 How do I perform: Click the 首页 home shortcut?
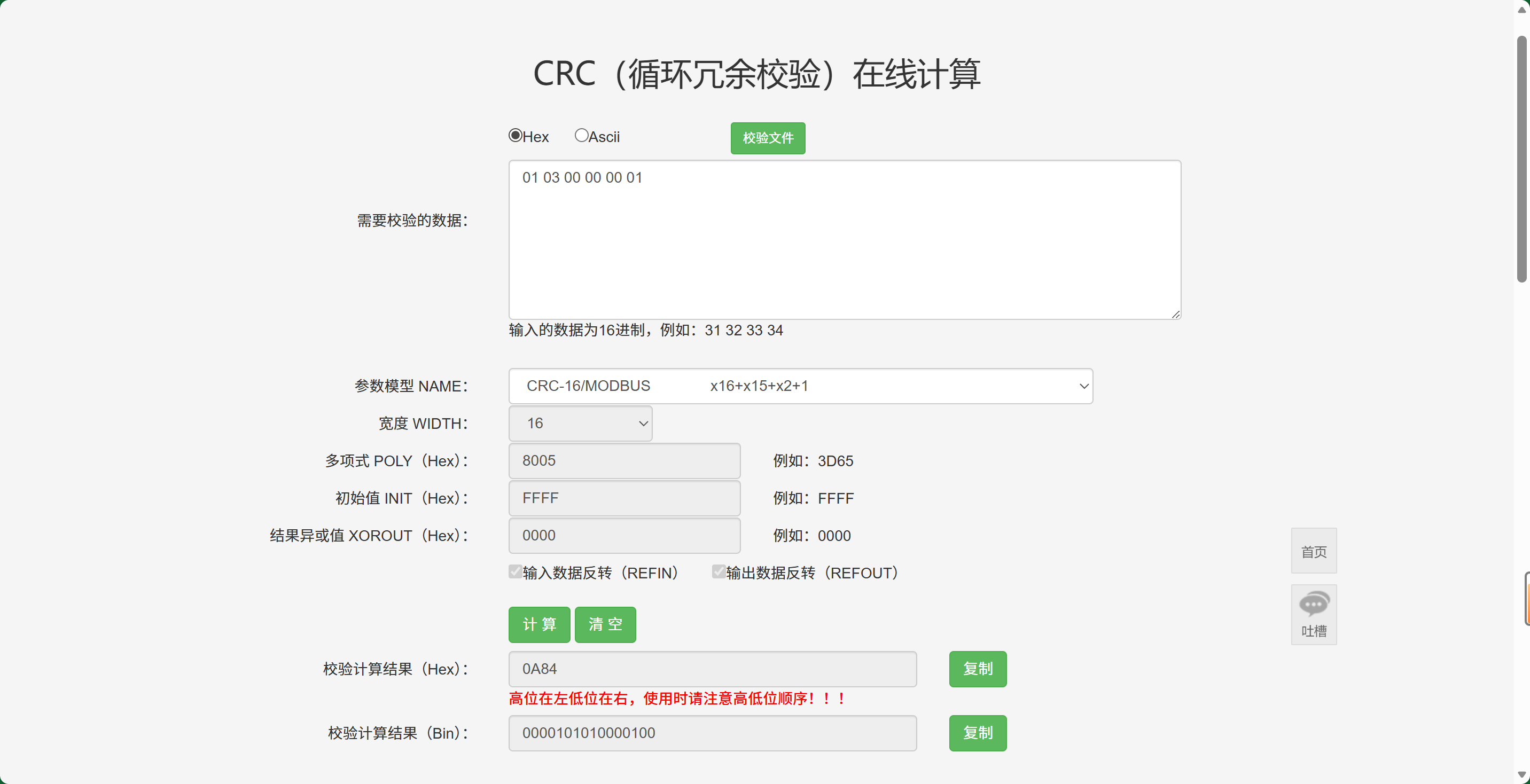coord(1313,551)
